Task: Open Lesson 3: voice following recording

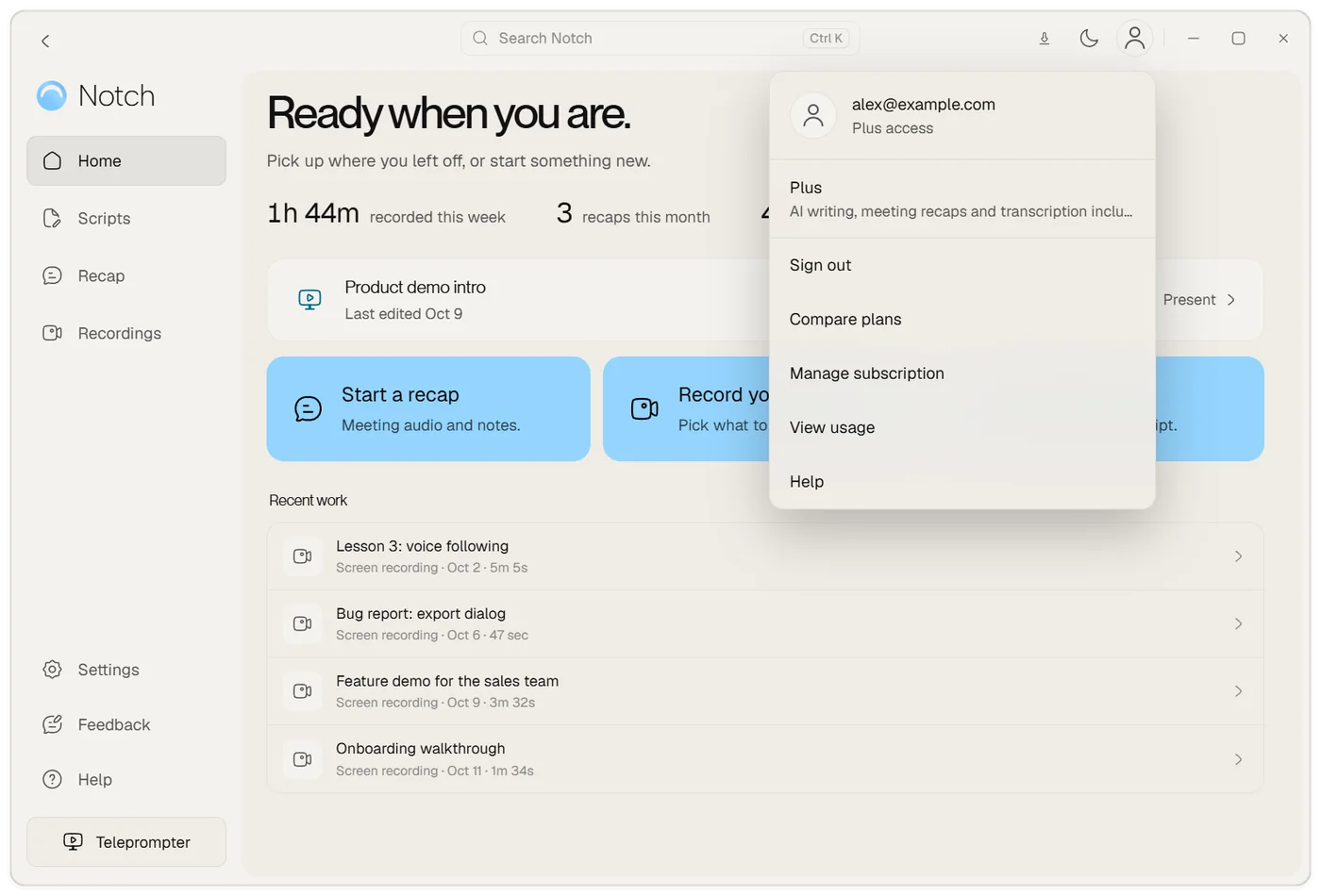Action: [x=765, y=556]
